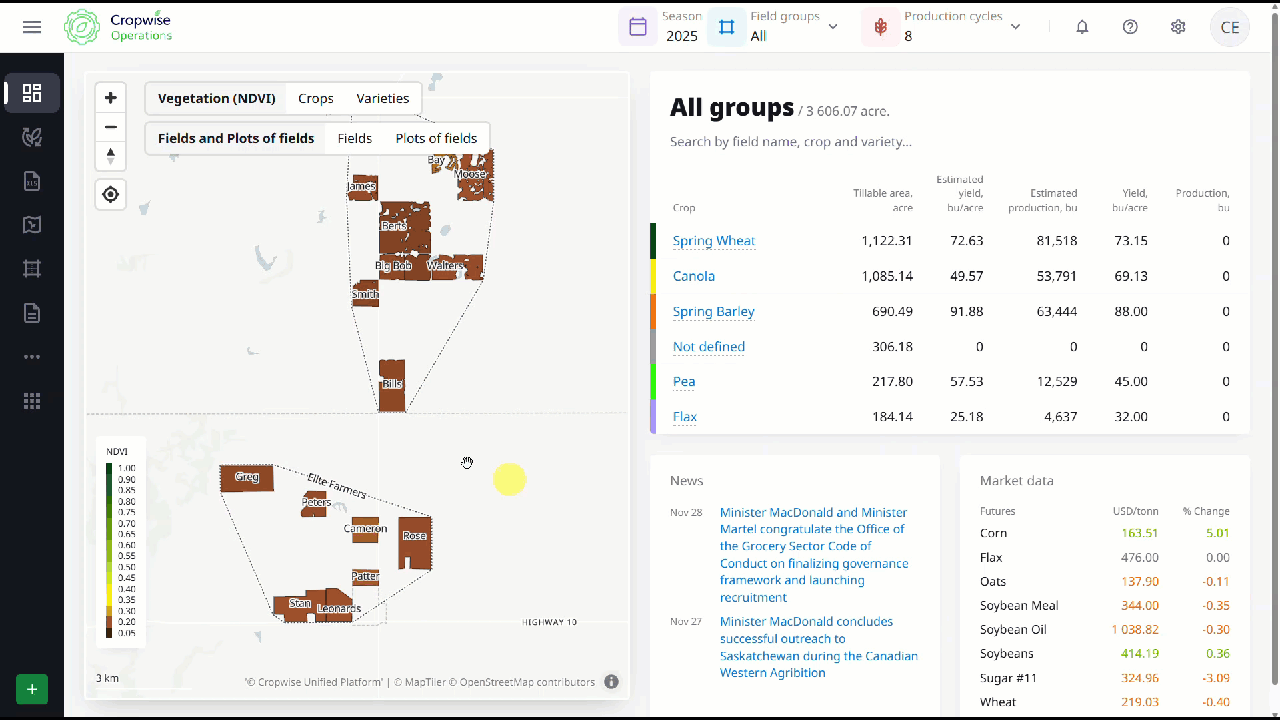Open settings gear icon

coord(1178,27)
